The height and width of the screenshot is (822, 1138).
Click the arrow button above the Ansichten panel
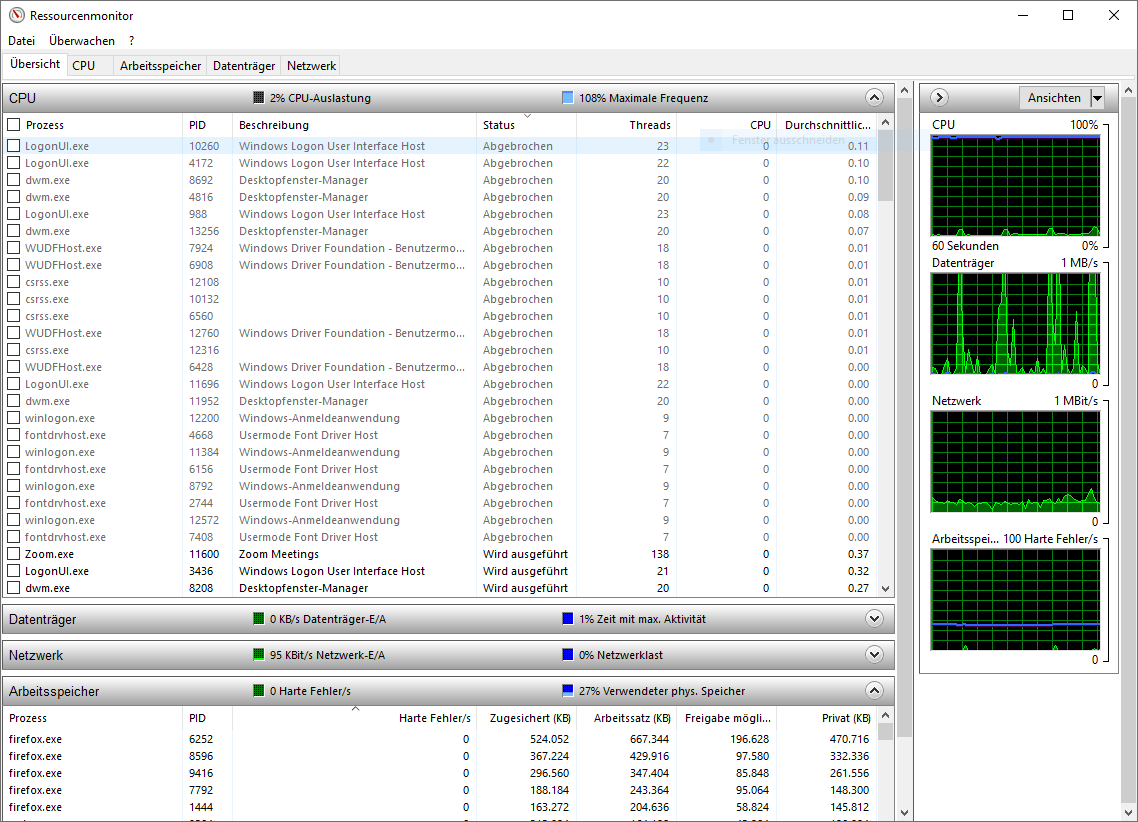938,97
